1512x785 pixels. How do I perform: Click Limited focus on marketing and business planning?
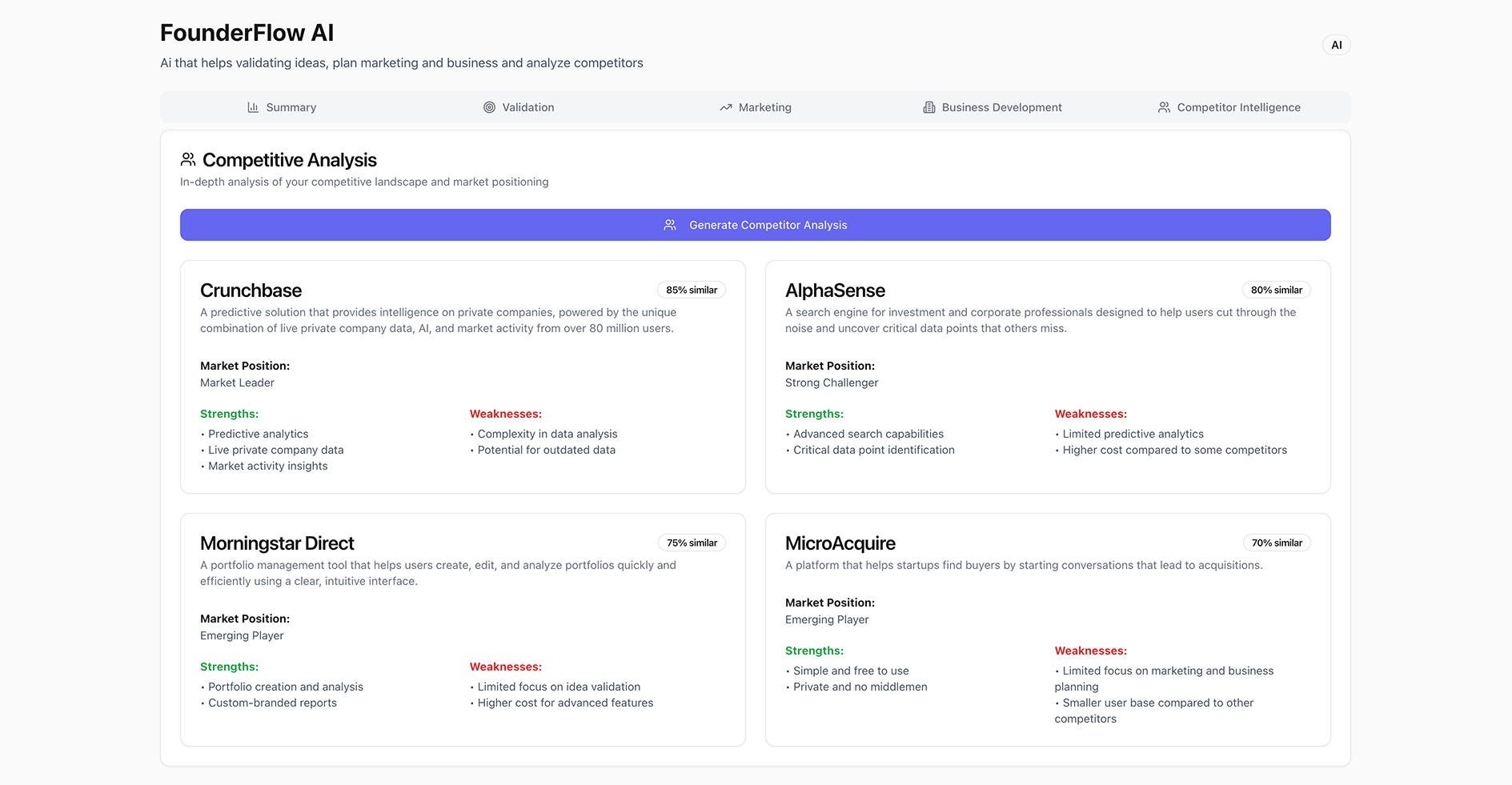coord(1165,679)
